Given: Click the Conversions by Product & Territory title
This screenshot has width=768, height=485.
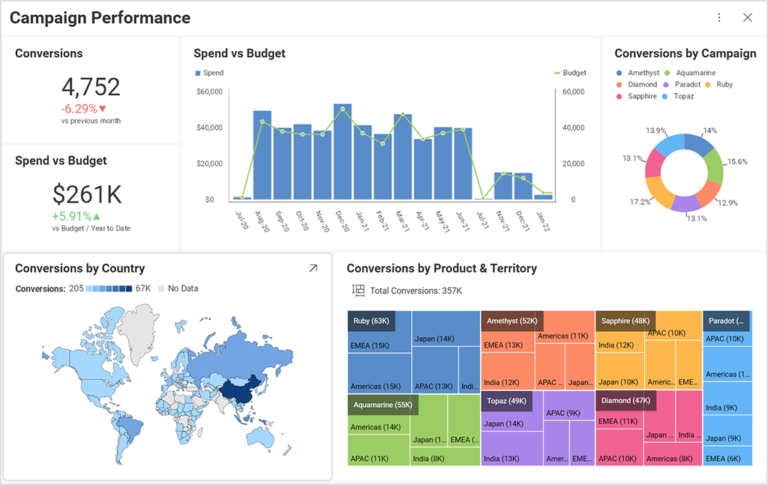Looking at the screenshot, I should (441, 268).
